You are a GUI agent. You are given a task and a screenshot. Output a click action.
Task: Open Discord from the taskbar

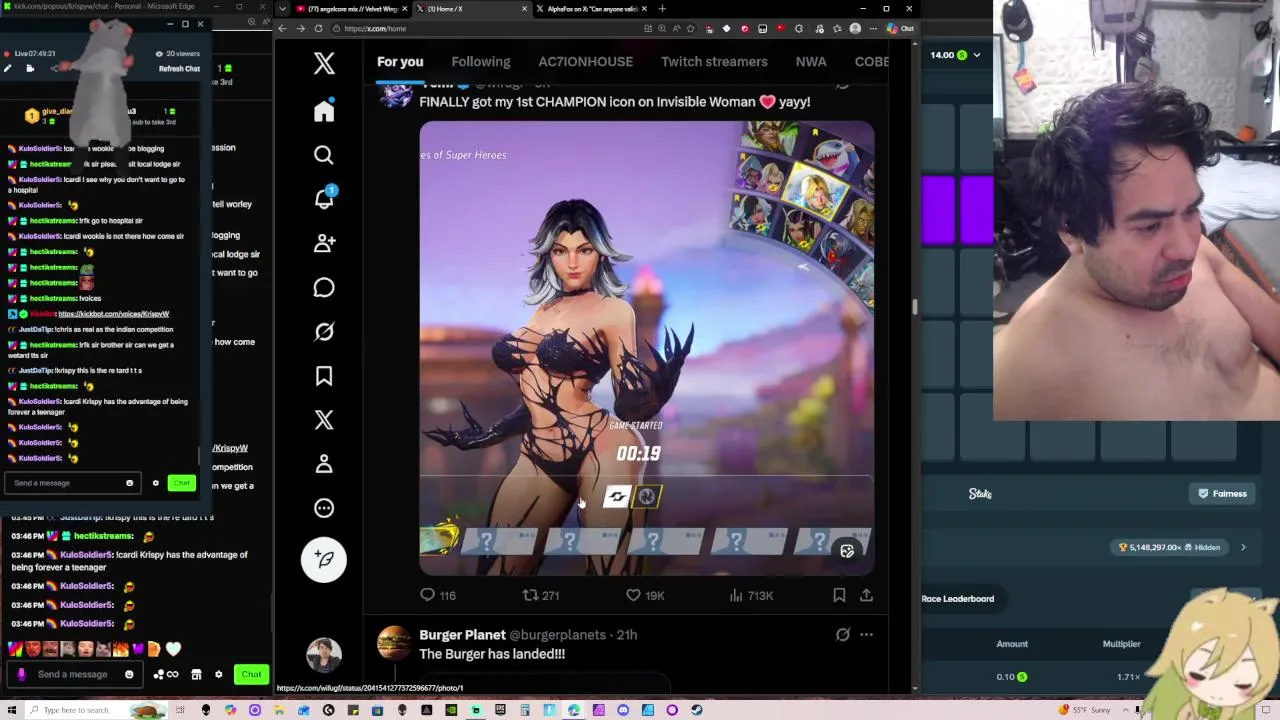pos(623,710)
